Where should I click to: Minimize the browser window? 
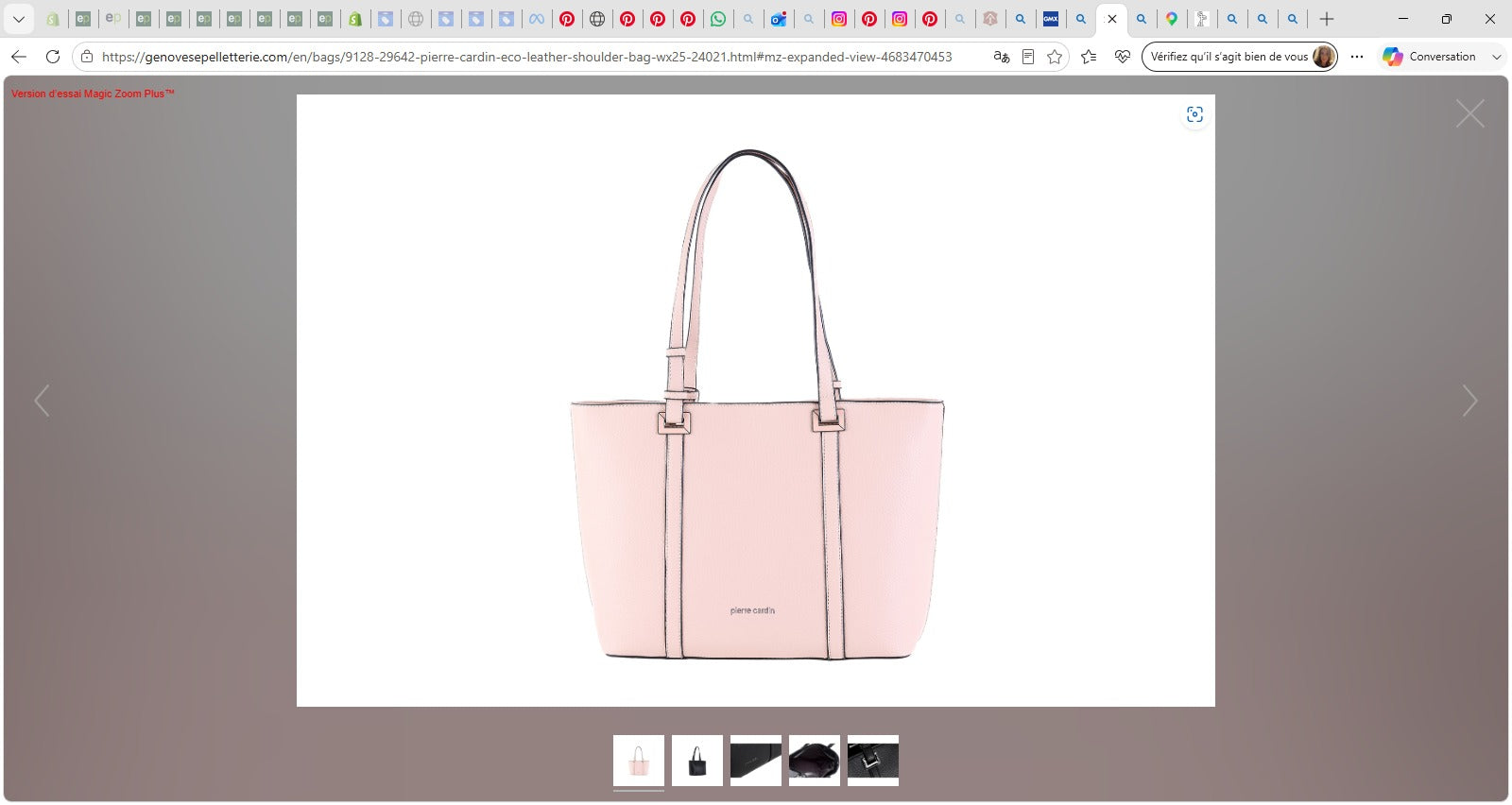tap(1403, 19)
